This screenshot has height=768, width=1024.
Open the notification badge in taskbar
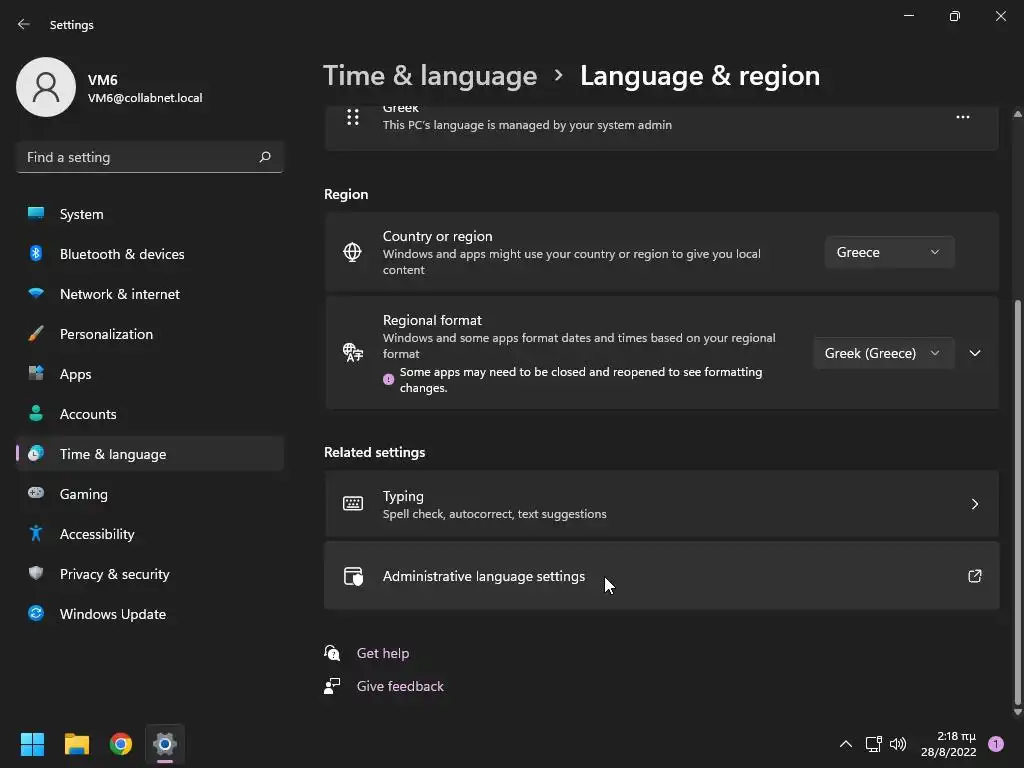tap(996, 744)
